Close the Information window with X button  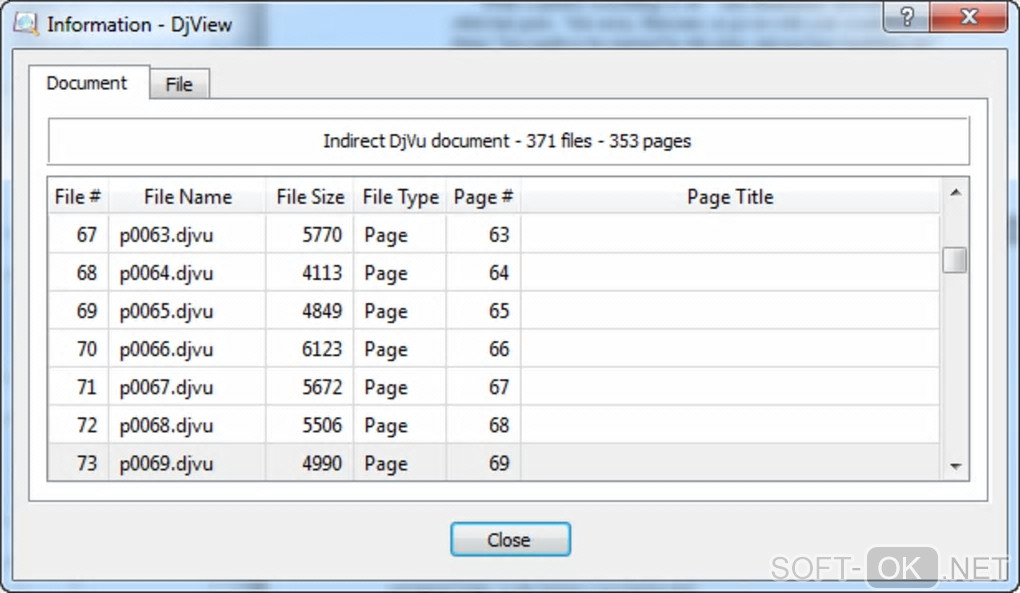click(969, 16)
